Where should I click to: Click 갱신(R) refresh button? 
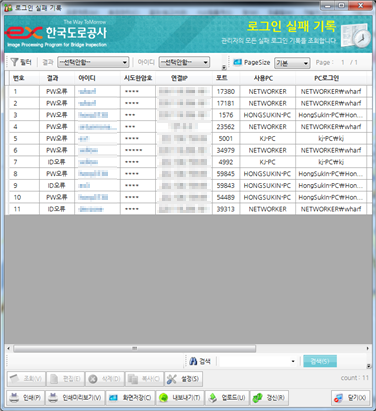pos(269,398)
